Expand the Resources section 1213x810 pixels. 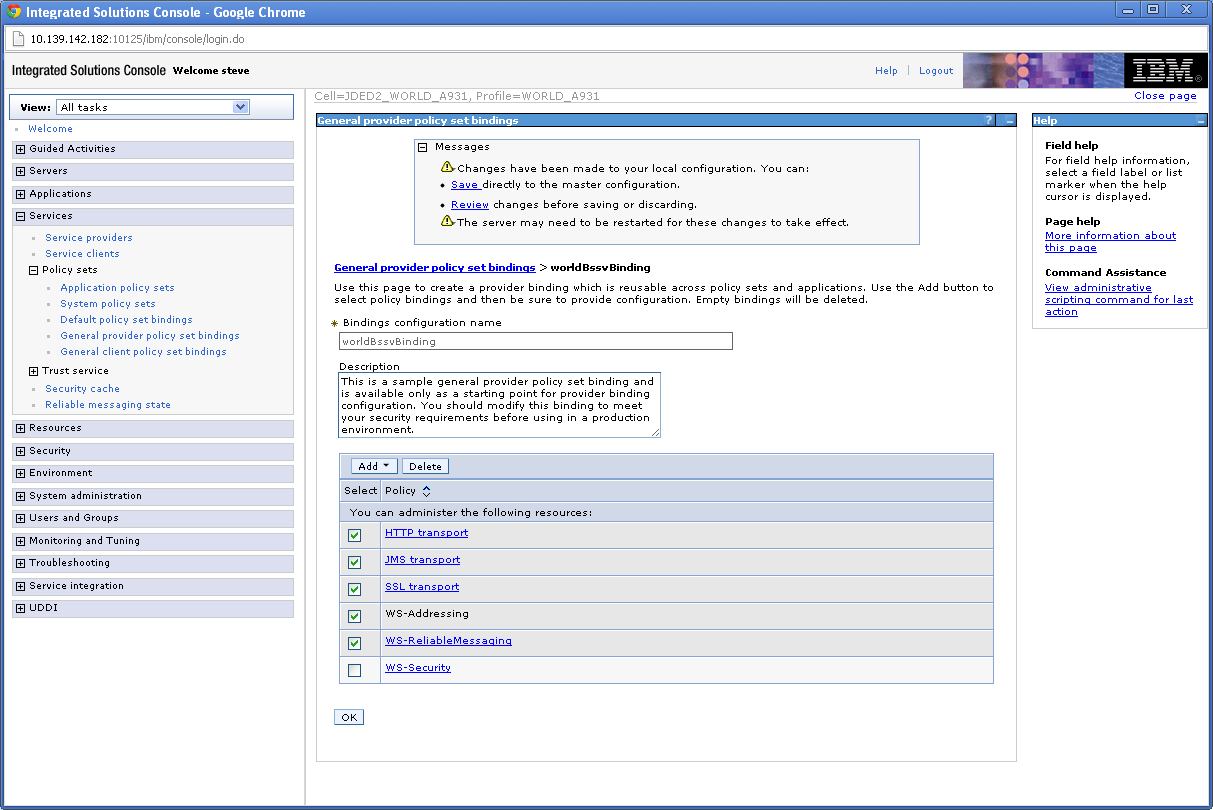20,428
